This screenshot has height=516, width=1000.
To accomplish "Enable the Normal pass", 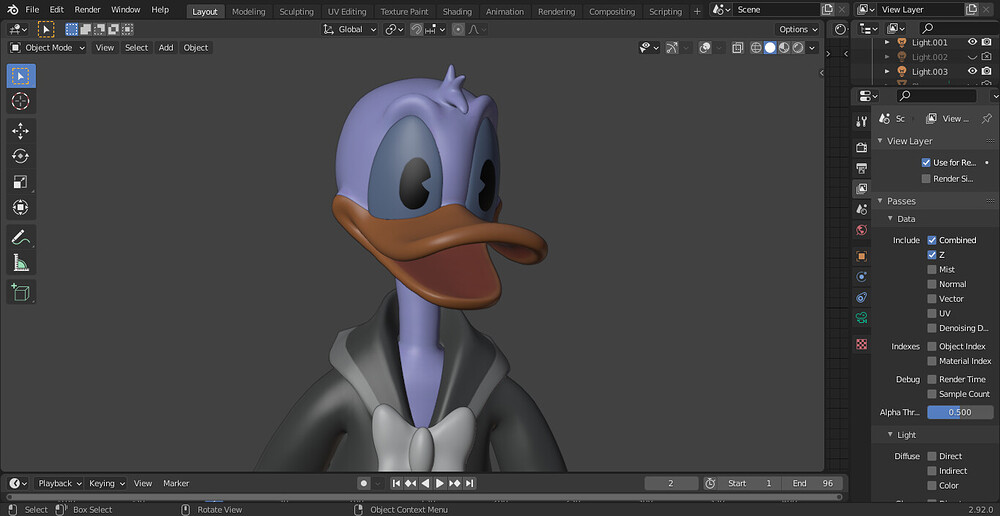I will coord(932,284).
